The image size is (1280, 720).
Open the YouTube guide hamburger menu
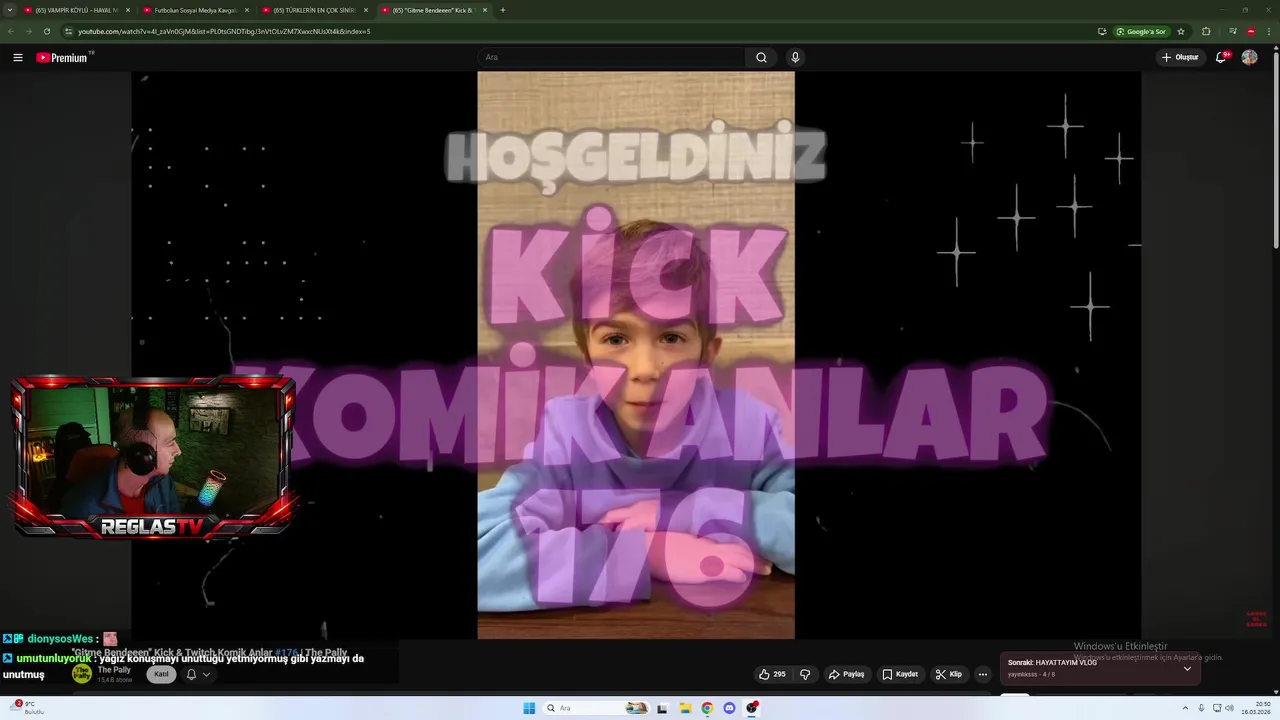coord(17,57)
